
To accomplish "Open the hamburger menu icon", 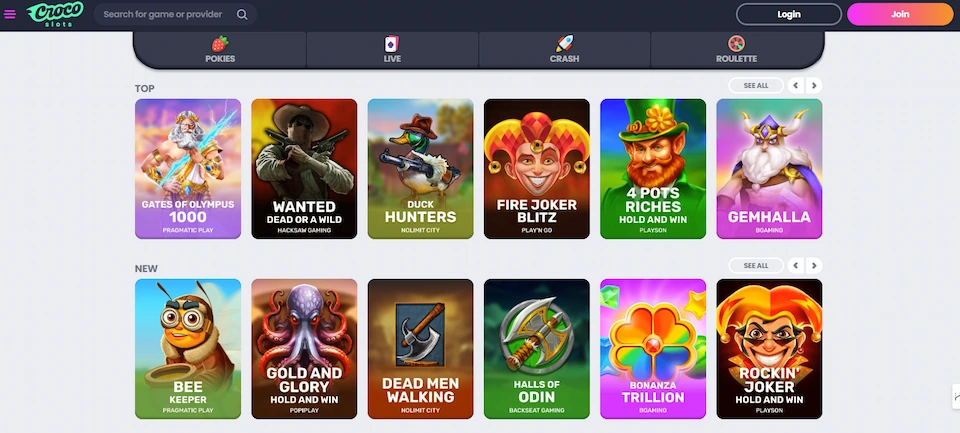I will 10,14.
